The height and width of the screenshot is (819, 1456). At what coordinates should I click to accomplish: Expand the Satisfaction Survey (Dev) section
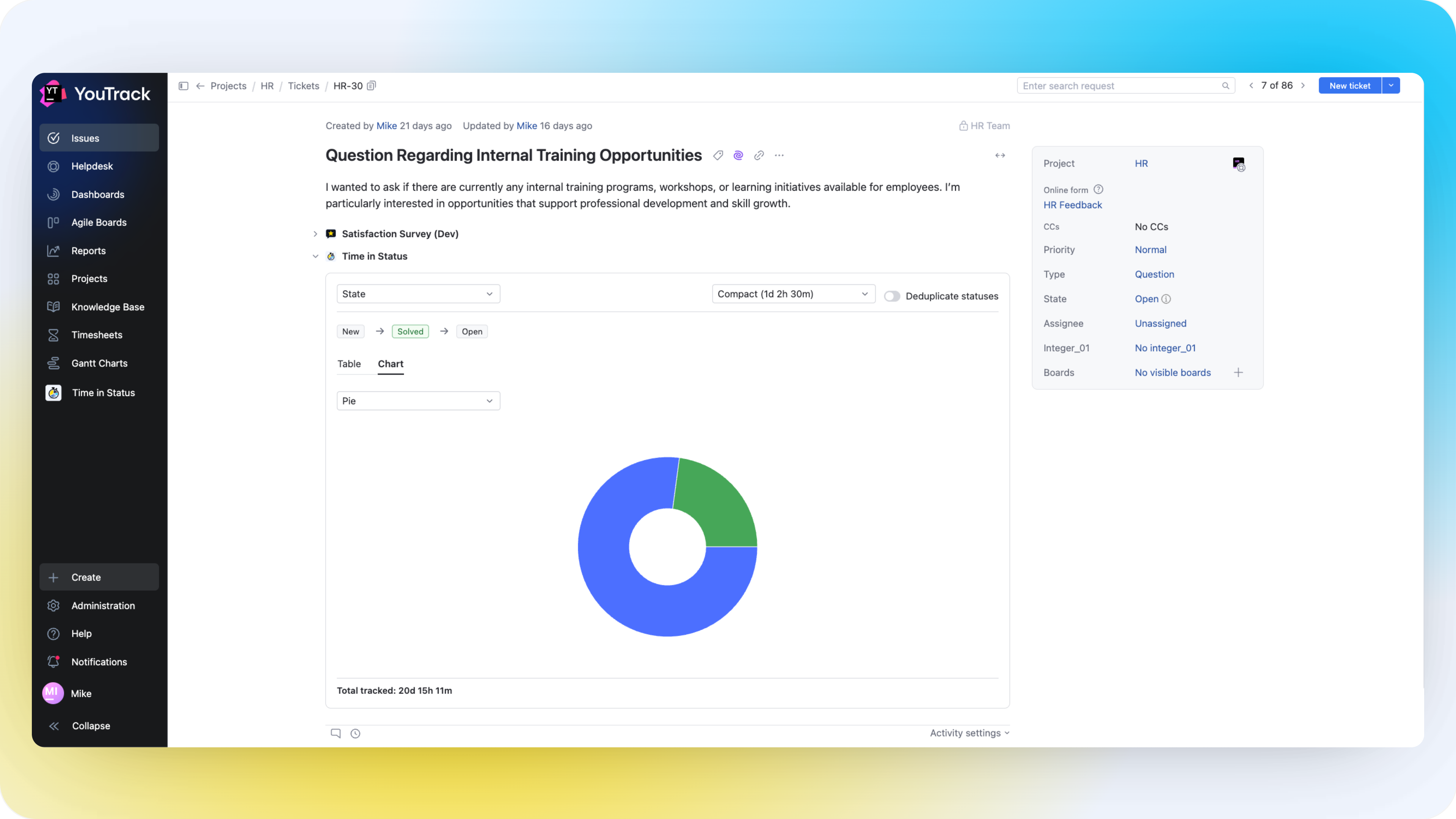[x=315, y=234]
